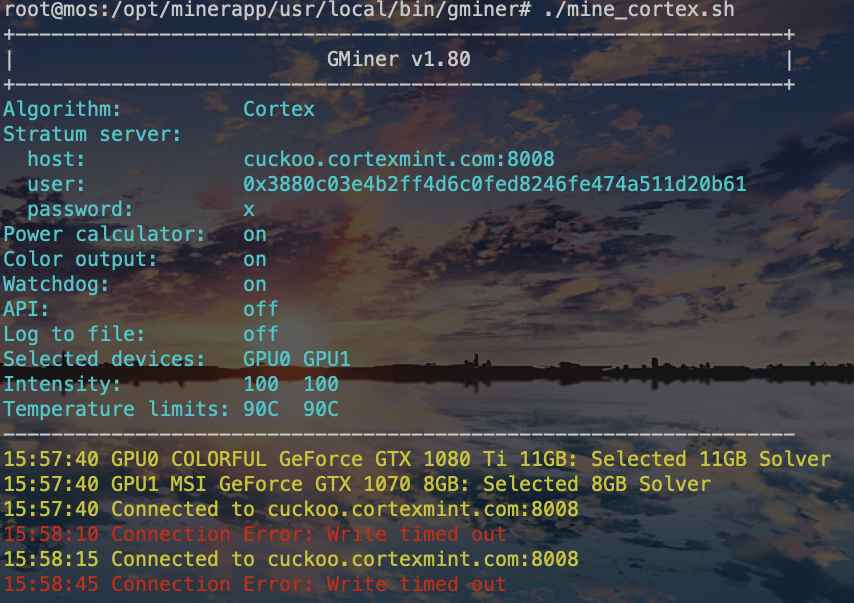Click the Selected 11GB Solver text

point(711,459)
